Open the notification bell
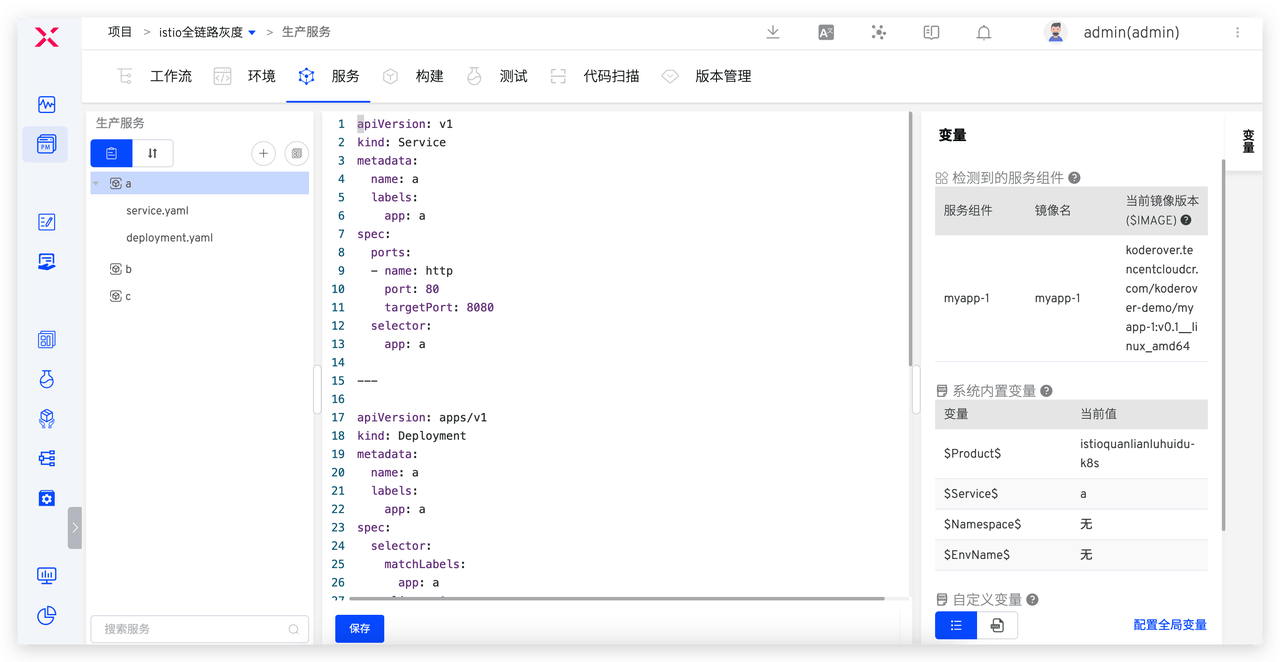This screenshot has height=662, width=1280. pos(984,32)
